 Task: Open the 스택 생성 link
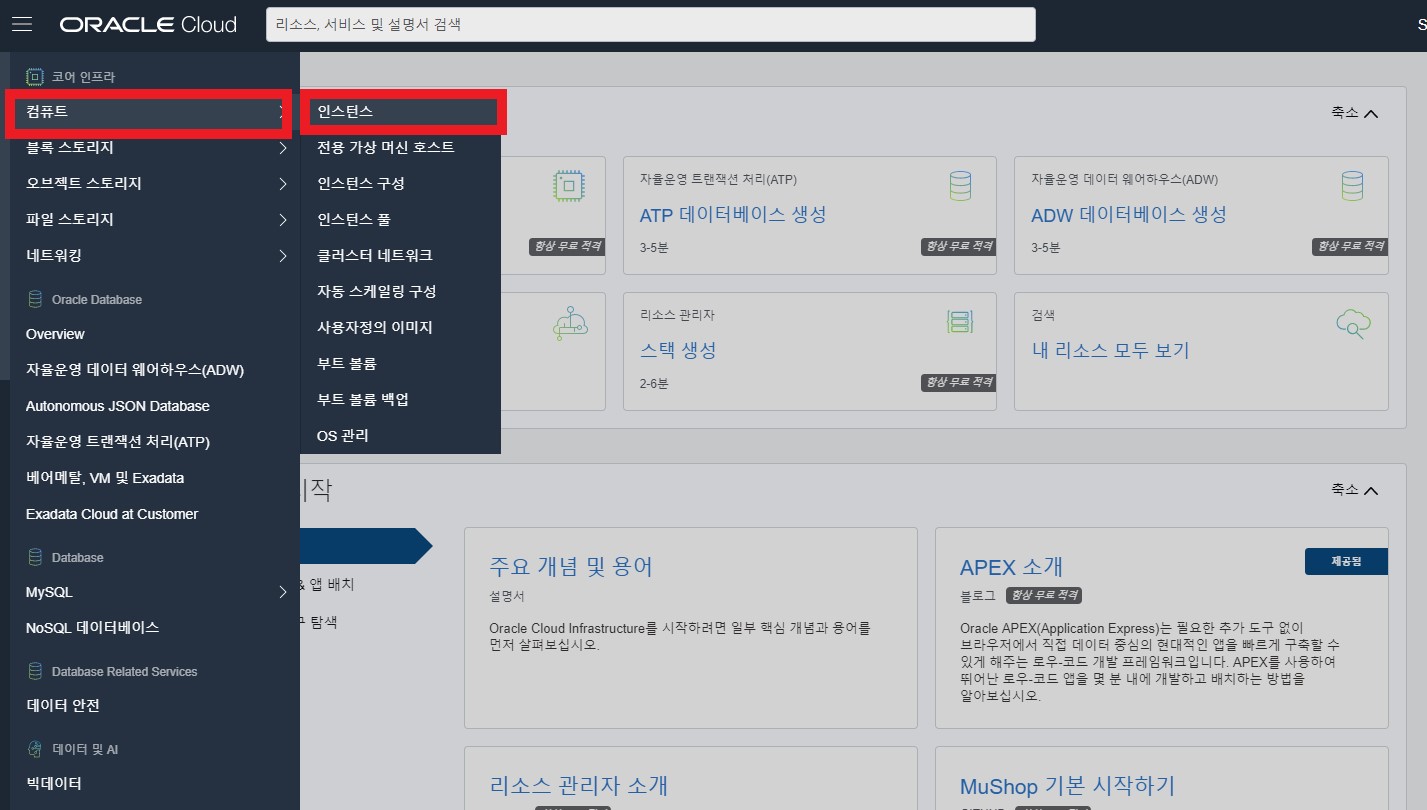coord(678,351)
